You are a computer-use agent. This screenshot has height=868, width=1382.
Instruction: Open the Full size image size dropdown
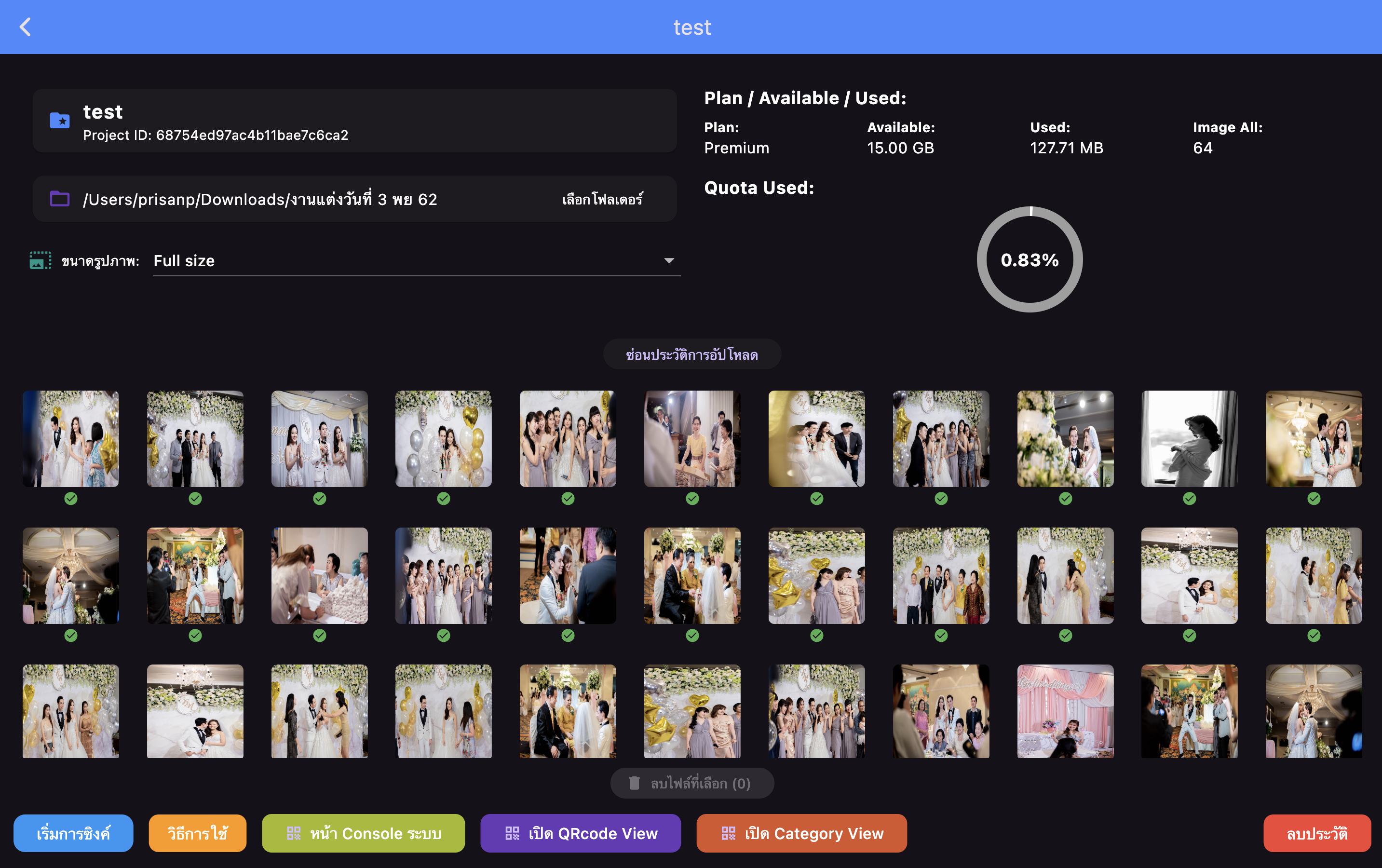click(417, 260)
